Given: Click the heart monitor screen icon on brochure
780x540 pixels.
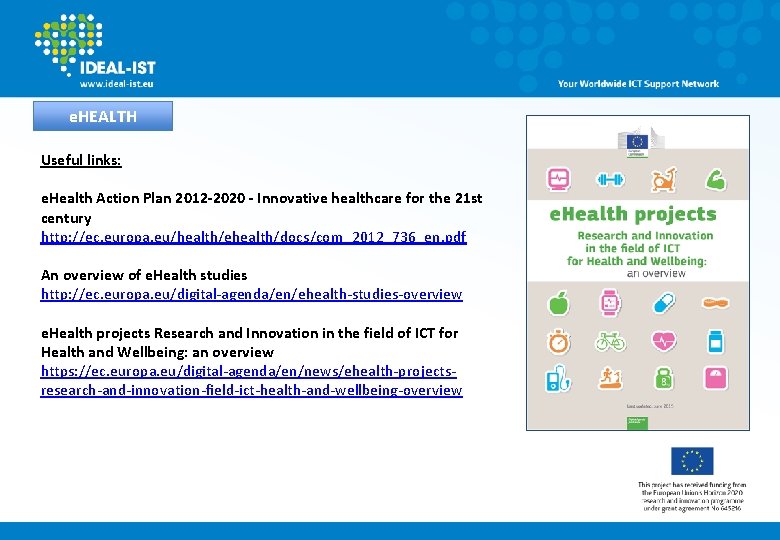Looking at the screenshot, I should pyautogui.click(x=559, y=179).
